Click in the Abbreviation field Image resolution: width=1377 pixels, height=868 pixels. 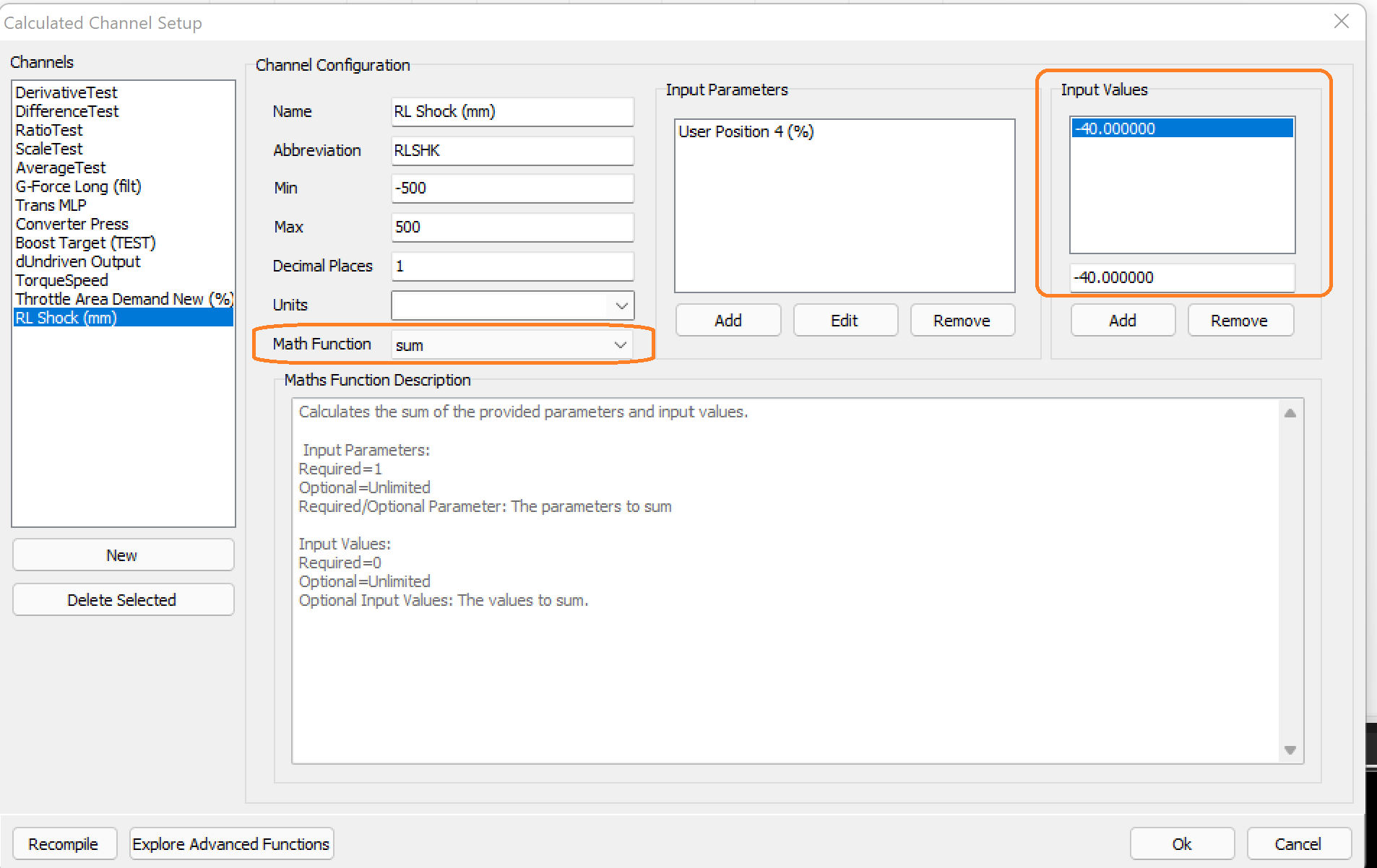pyautogui.click(x=512, y=150)
